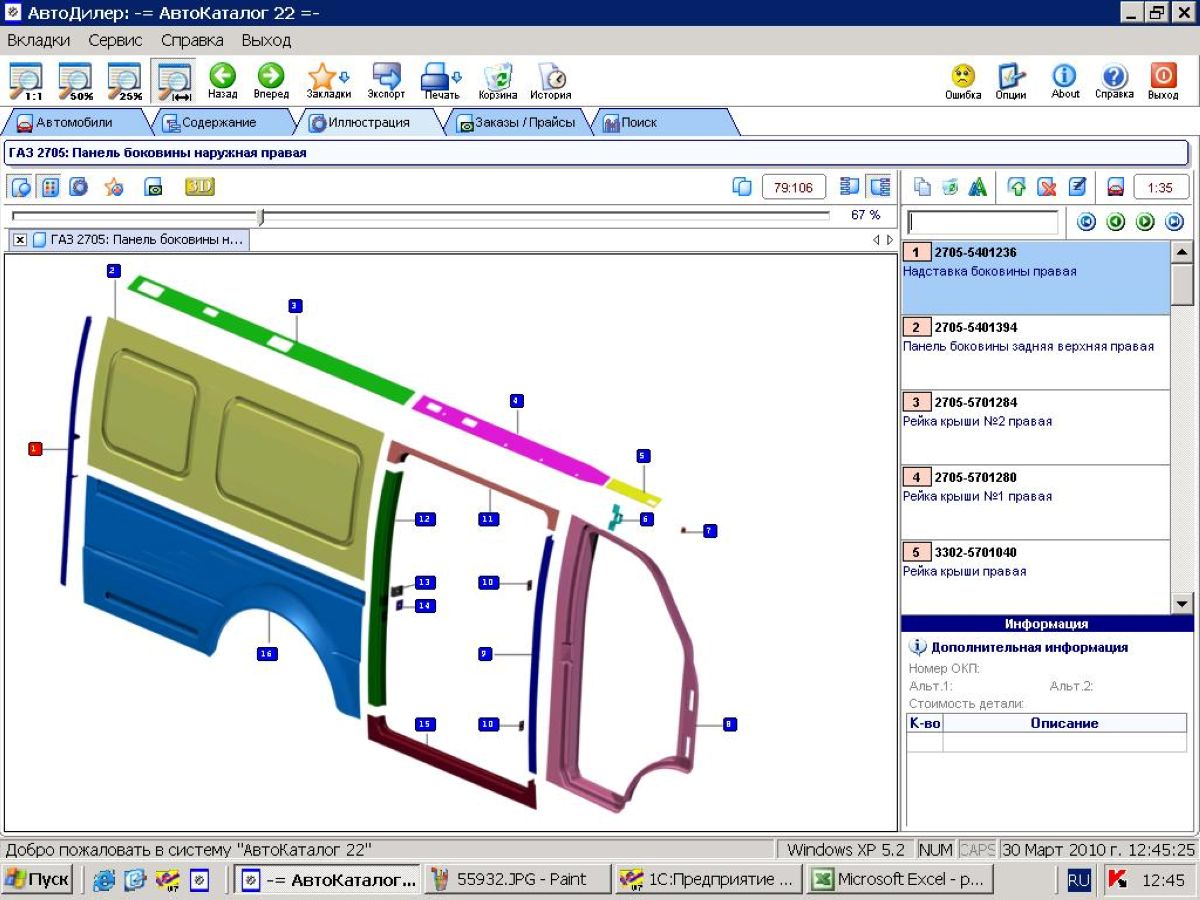Adjust the illustration zoom slider handle
The image size is (1200, 900).
coord(261,216)
